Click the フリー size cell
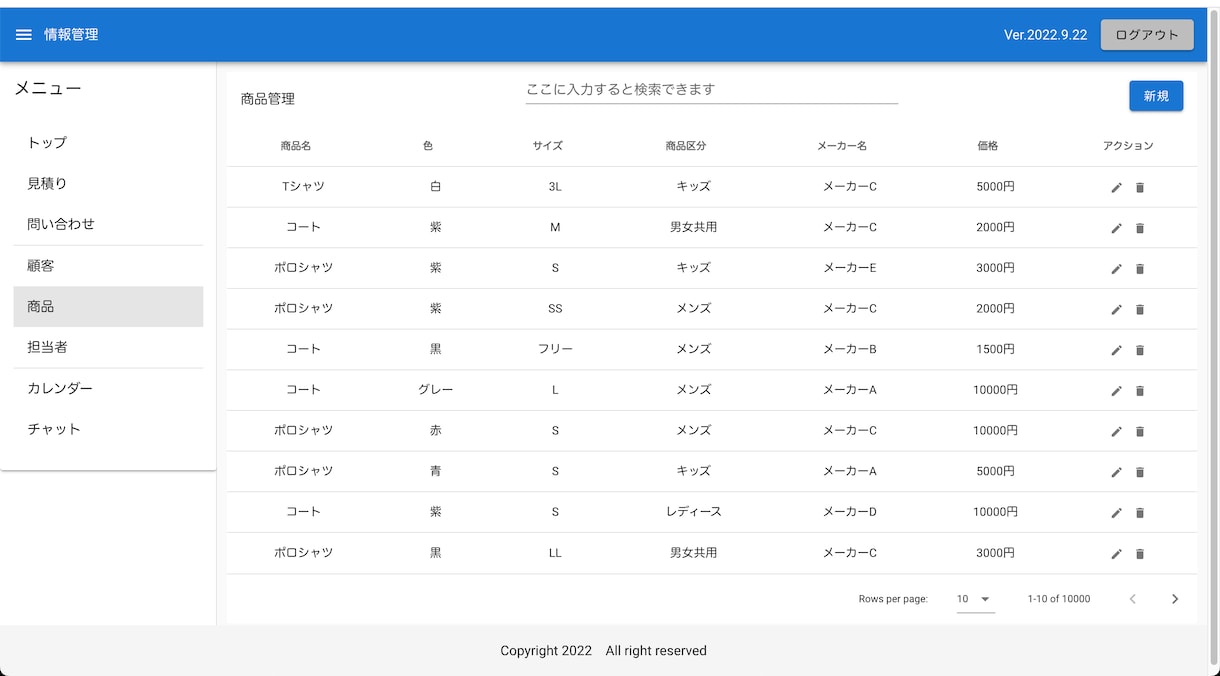Viewport: 1220px width, 676px height. coord(555,350)
